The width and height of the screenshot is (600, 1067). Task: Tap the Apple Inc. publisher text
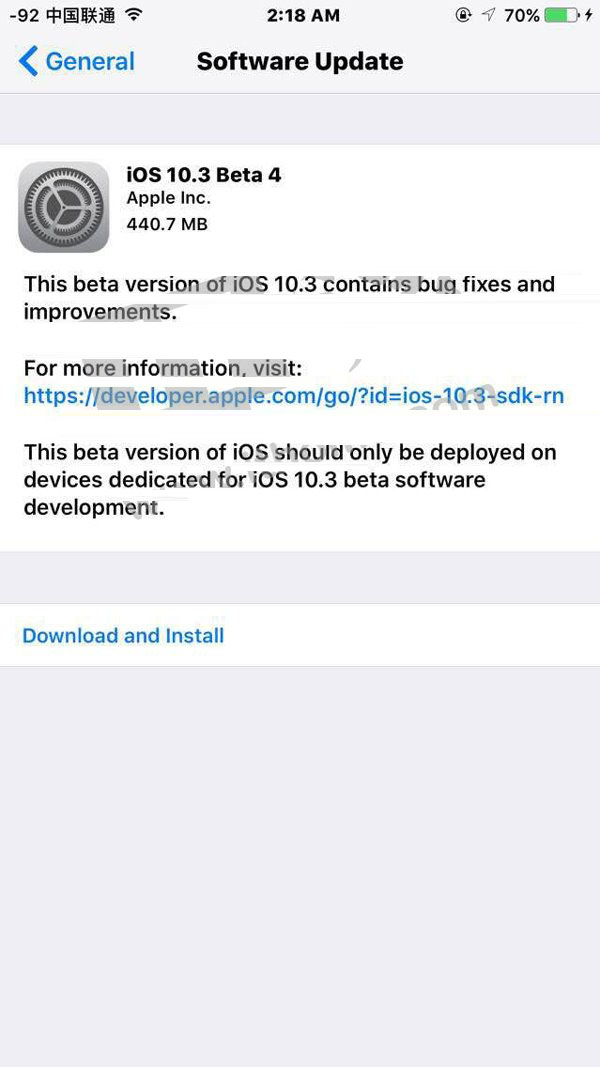pyautogui.click(x=169, y=198)
